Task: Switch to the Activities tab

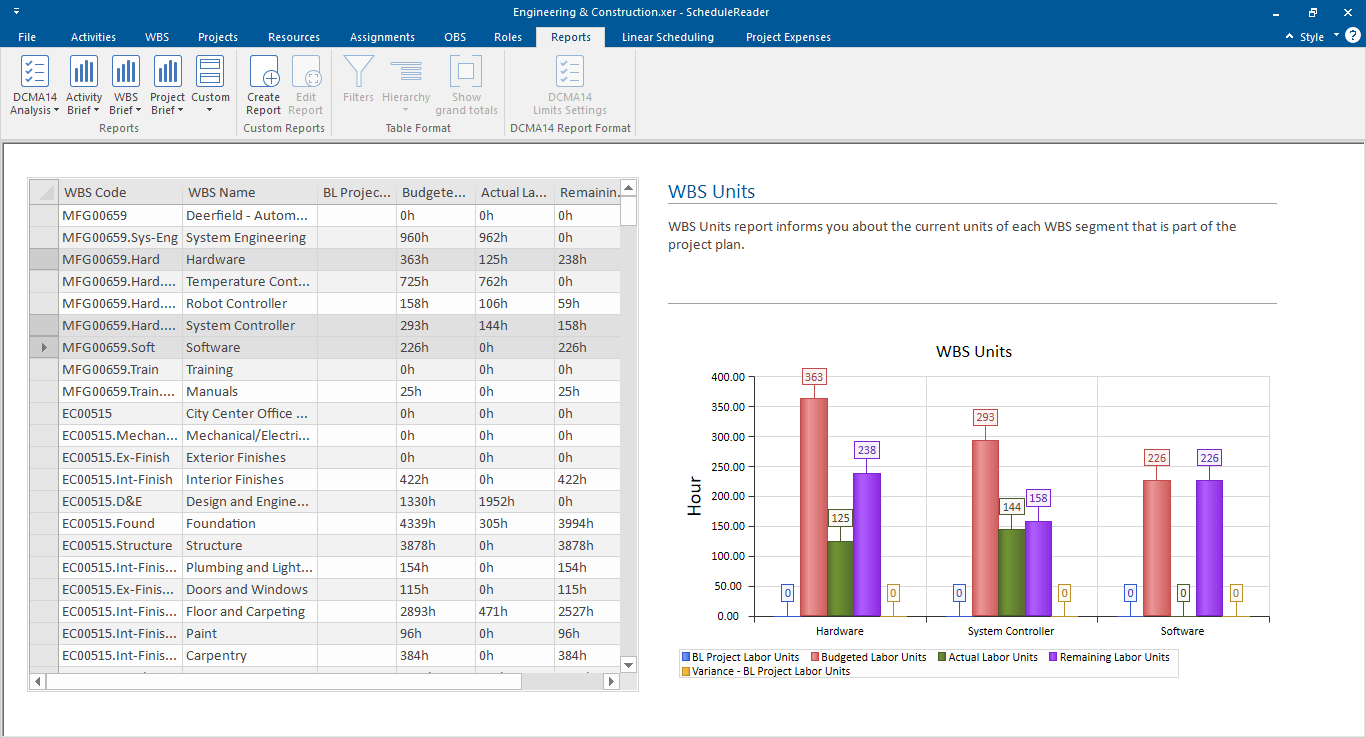Action: [93, 37]
